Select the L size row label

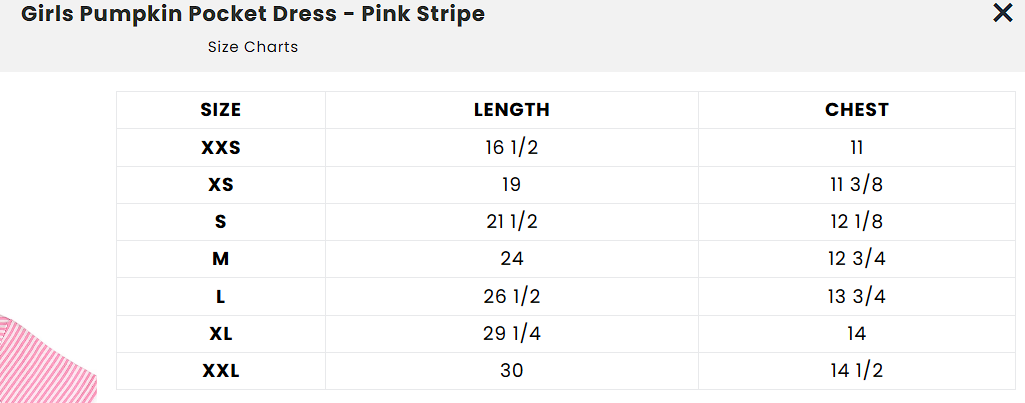(221, 297)
